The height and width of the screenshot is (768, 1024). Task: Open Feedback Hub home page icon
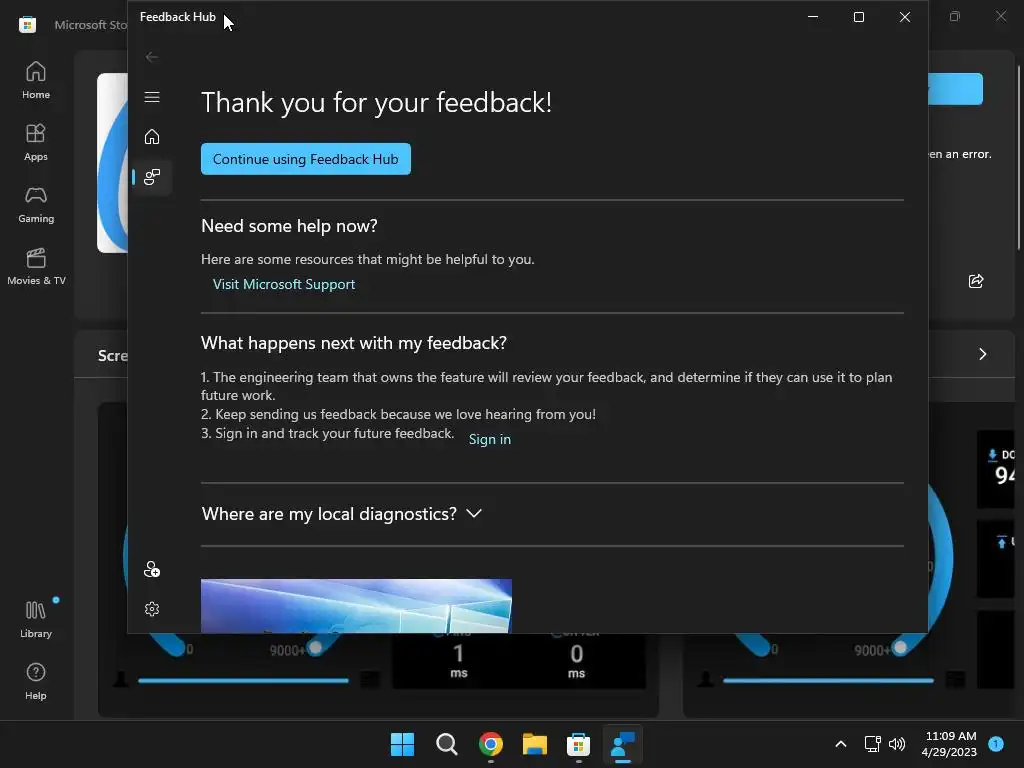pyautogui.click(x=152, y=137)
